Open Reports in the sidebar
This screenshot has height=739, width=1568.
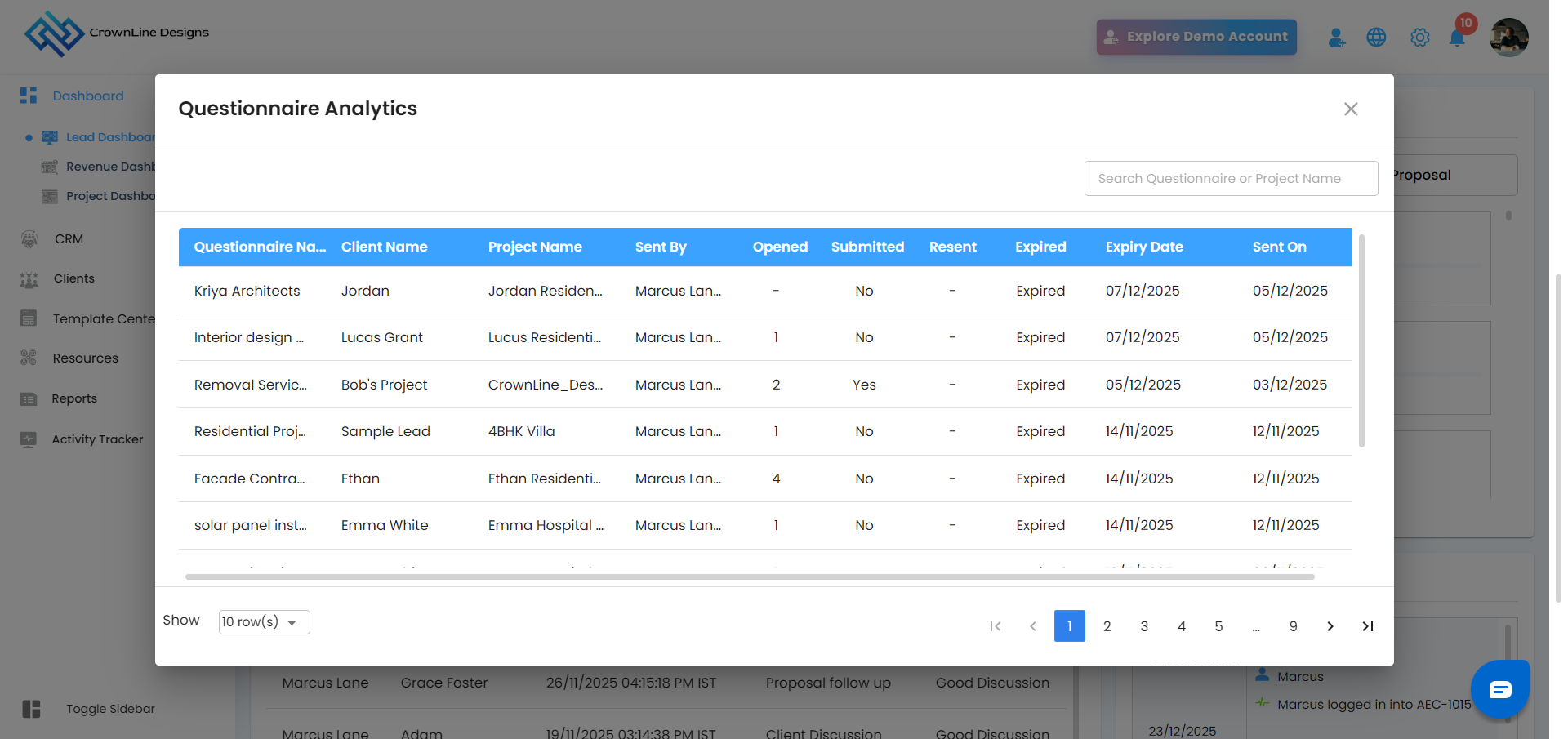tap(73, 398)
